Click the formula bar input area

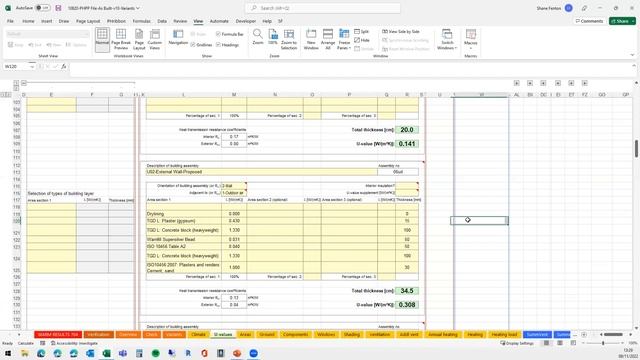[x=349, y=69]
